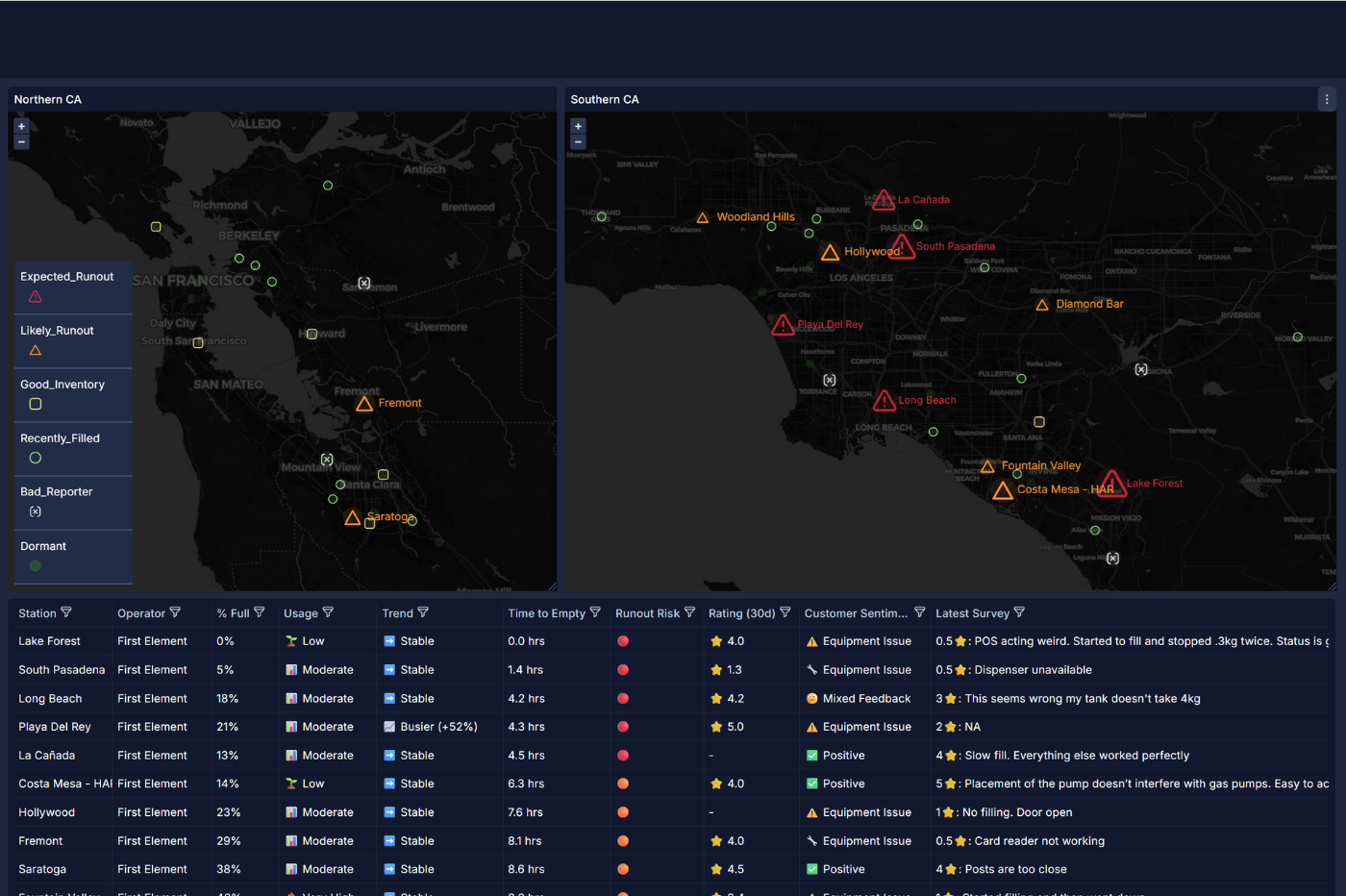1346x896 pixels.
Task: Click the Fremont warning triangle marker
Action: (x=364, y=404)
